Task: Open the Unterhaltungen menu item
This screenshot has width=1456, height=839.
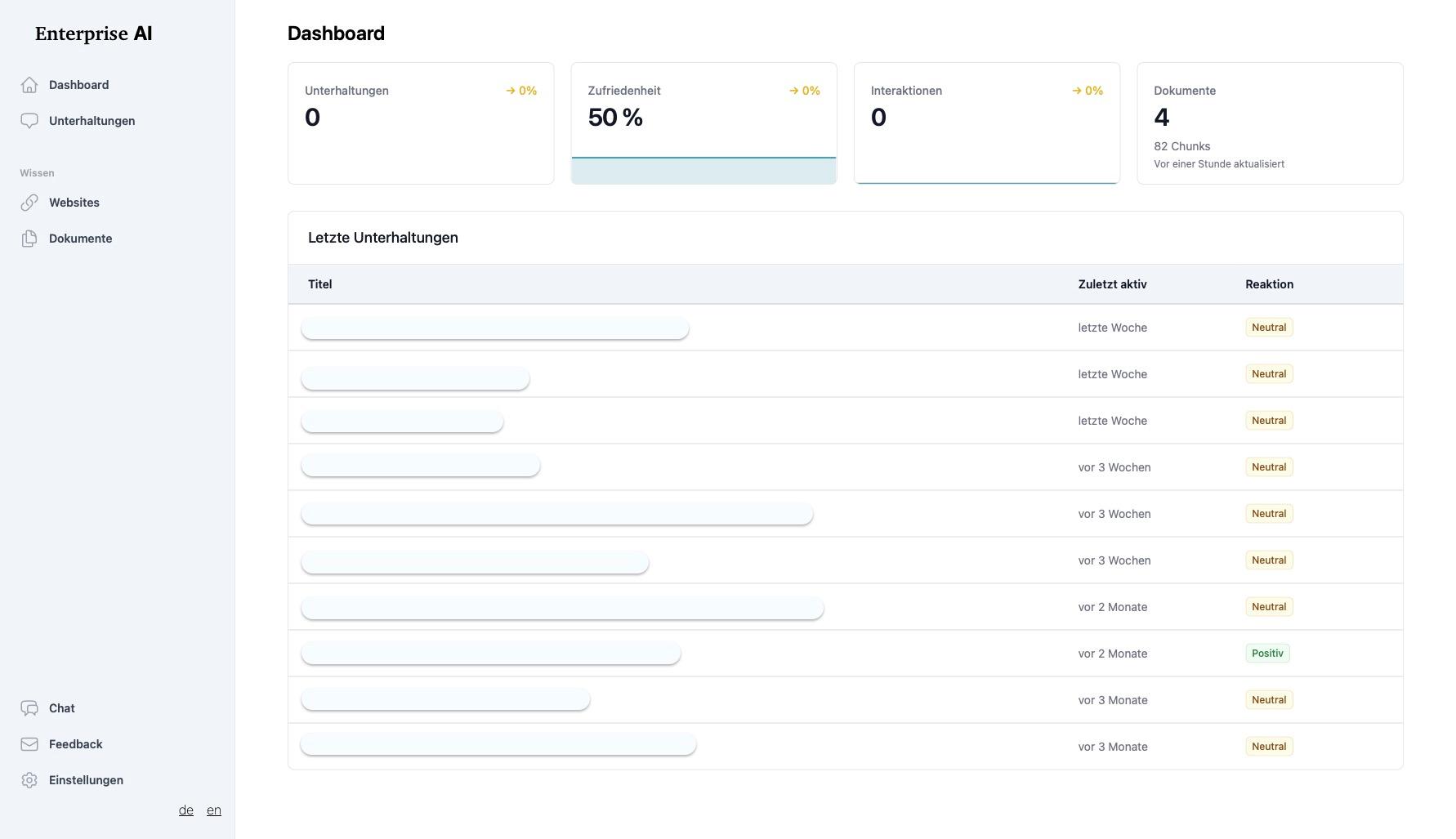Action: coord(92,121)
